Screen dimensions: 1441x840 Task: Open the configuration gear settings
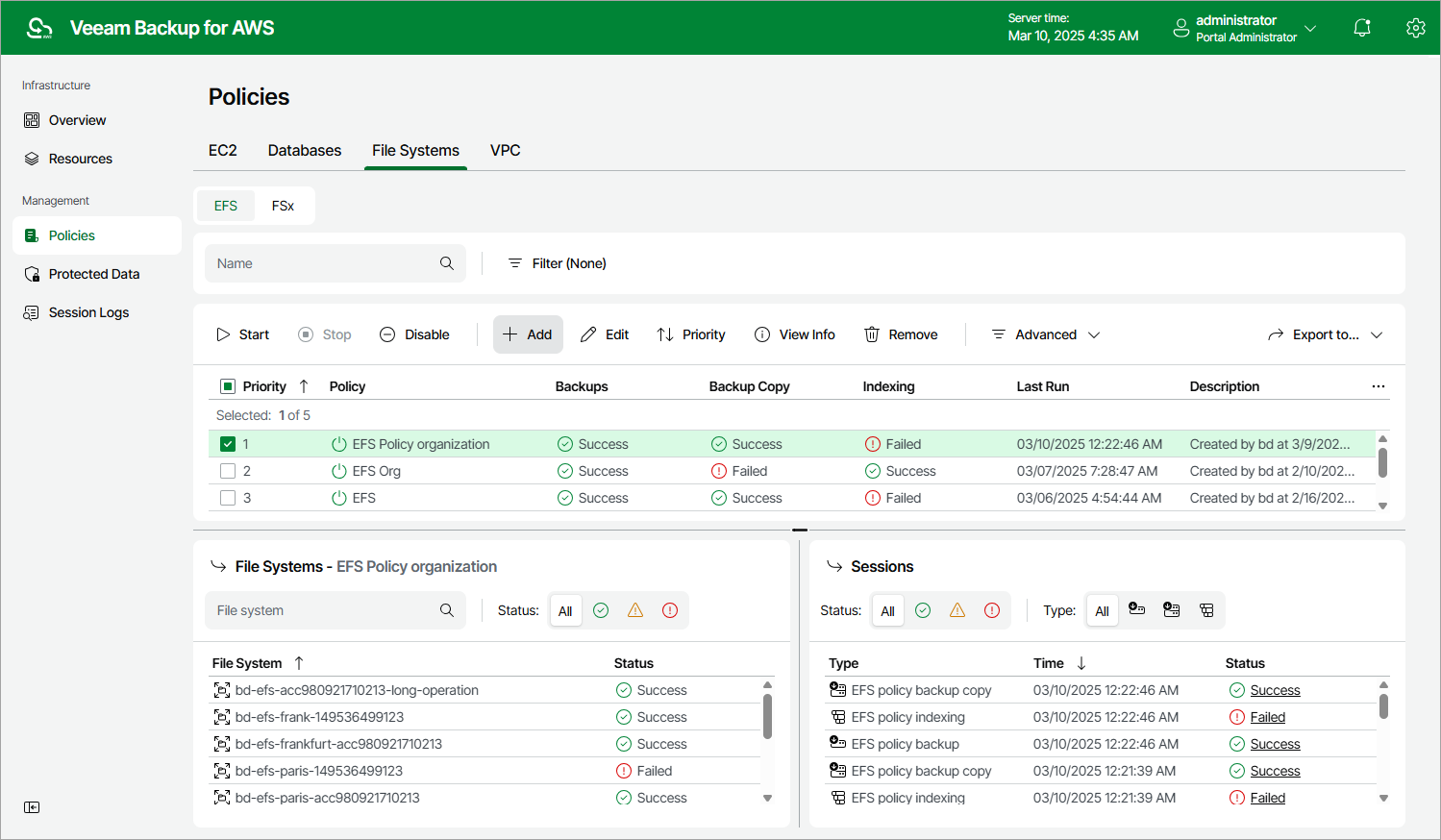1415,28
